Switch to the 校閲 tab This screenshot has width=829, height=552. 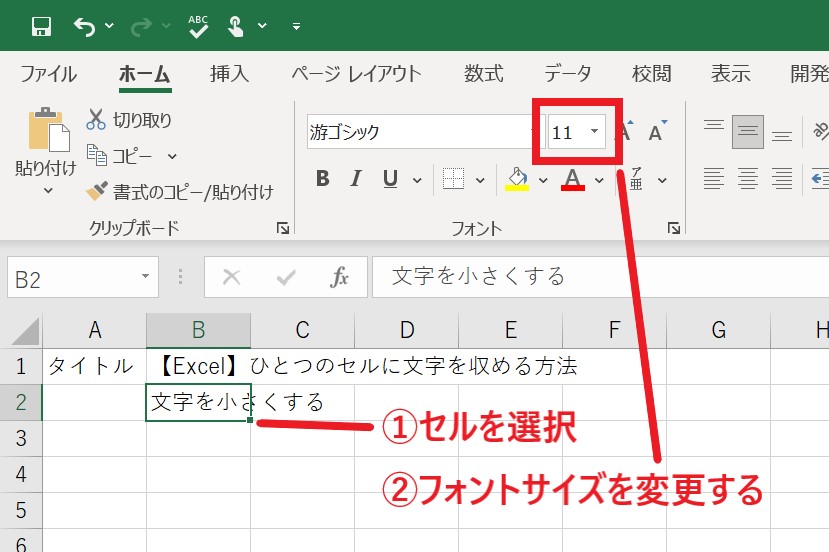click(x=651, y=73)
